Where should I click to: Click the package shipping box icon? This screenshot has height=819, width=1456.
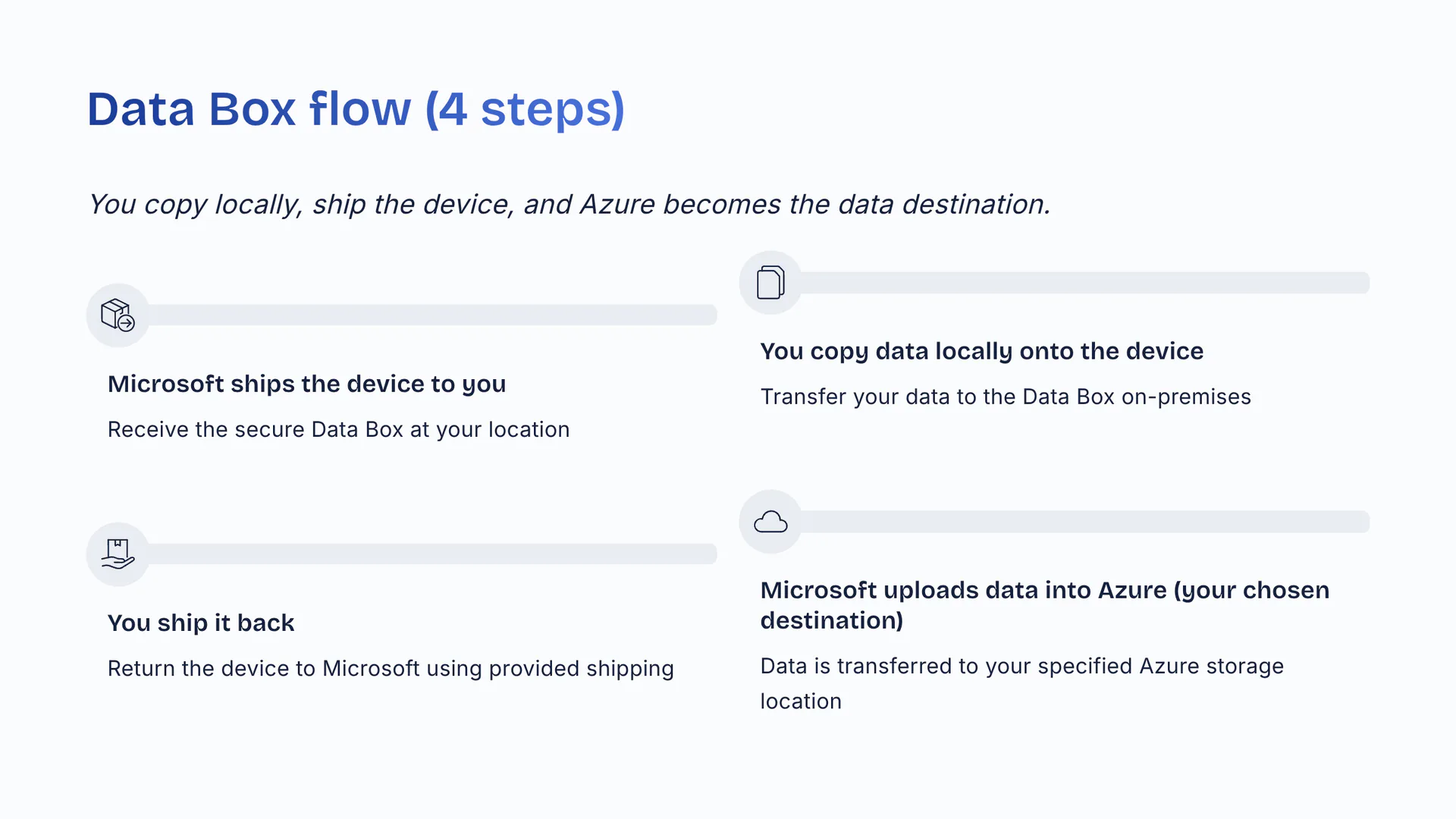pyautogui.click(x=118, y=315)
